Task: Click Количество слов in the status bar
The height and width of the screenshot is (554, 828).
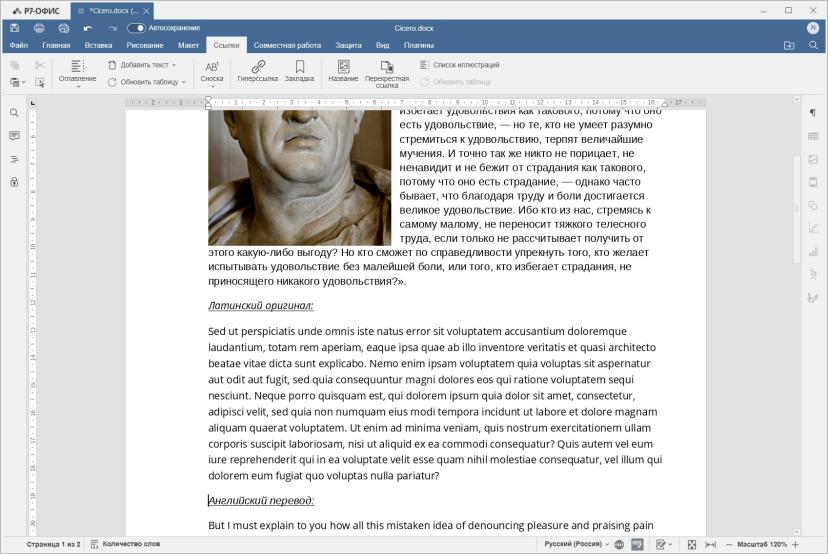Action: 125,544
